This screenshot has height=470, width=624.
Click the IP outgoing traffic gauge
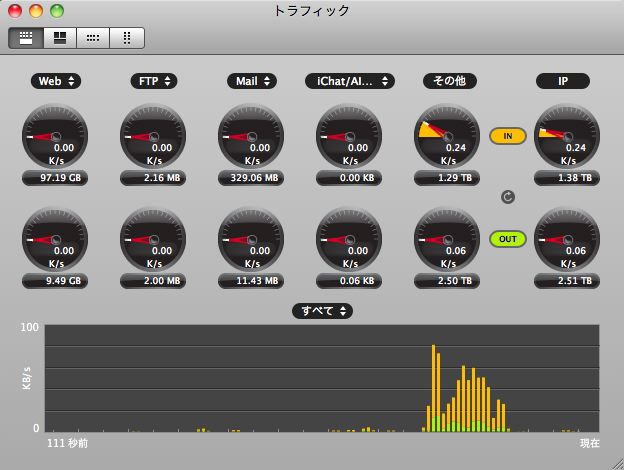click(566, 240)
